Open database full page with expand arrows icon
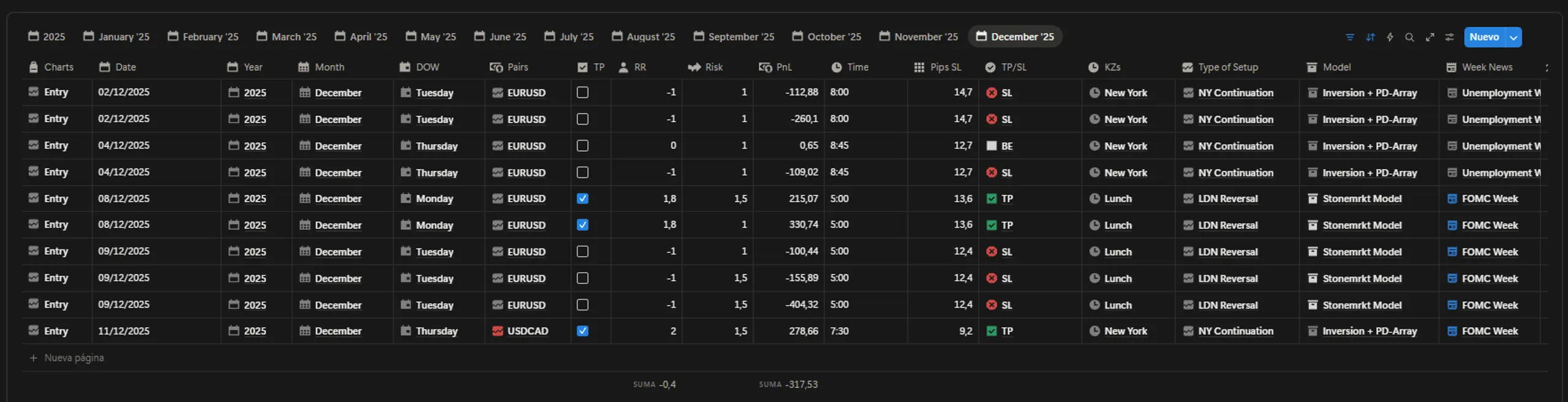 1430,37
